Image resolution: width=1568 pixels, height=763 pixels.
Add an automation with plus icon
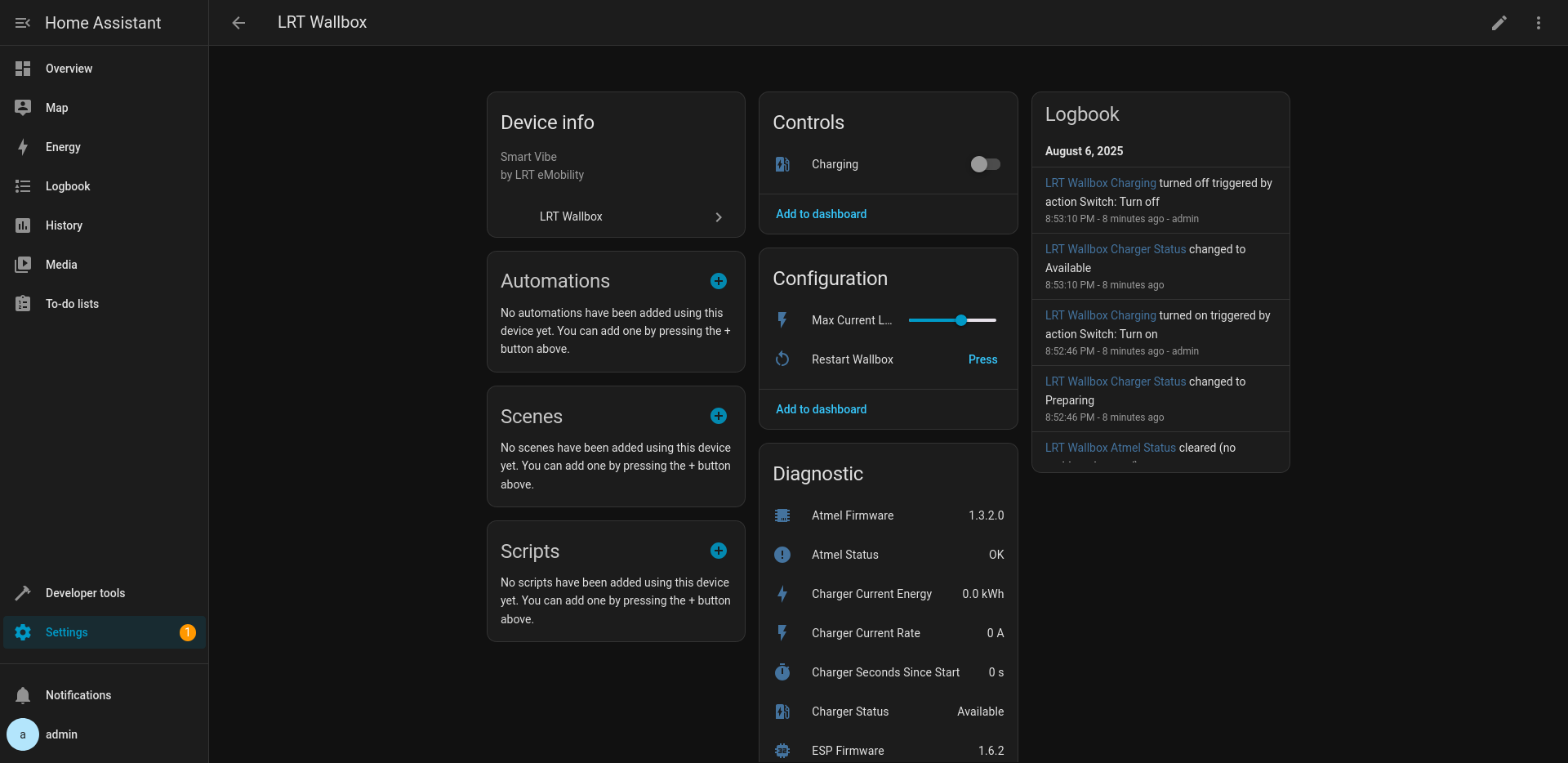click(718, 281)
